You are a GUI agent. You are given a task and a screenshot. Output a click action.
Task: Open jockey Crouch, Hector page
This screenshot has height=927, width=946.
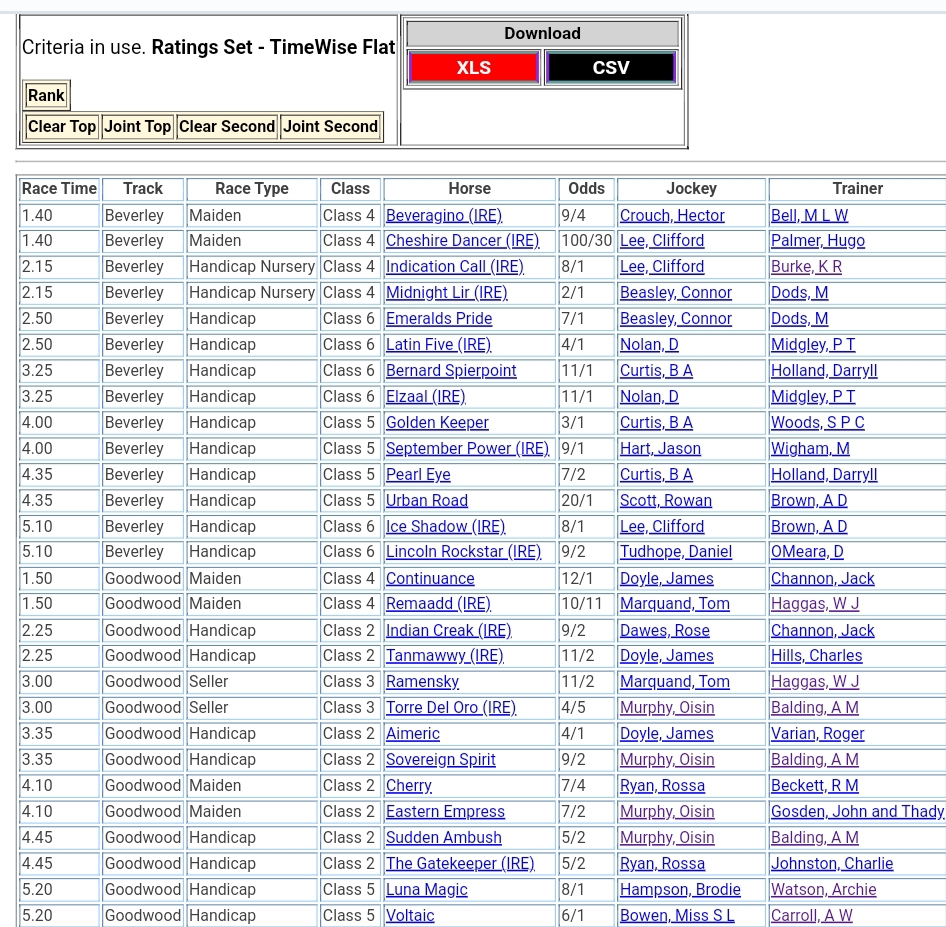(x=672, y=215)
